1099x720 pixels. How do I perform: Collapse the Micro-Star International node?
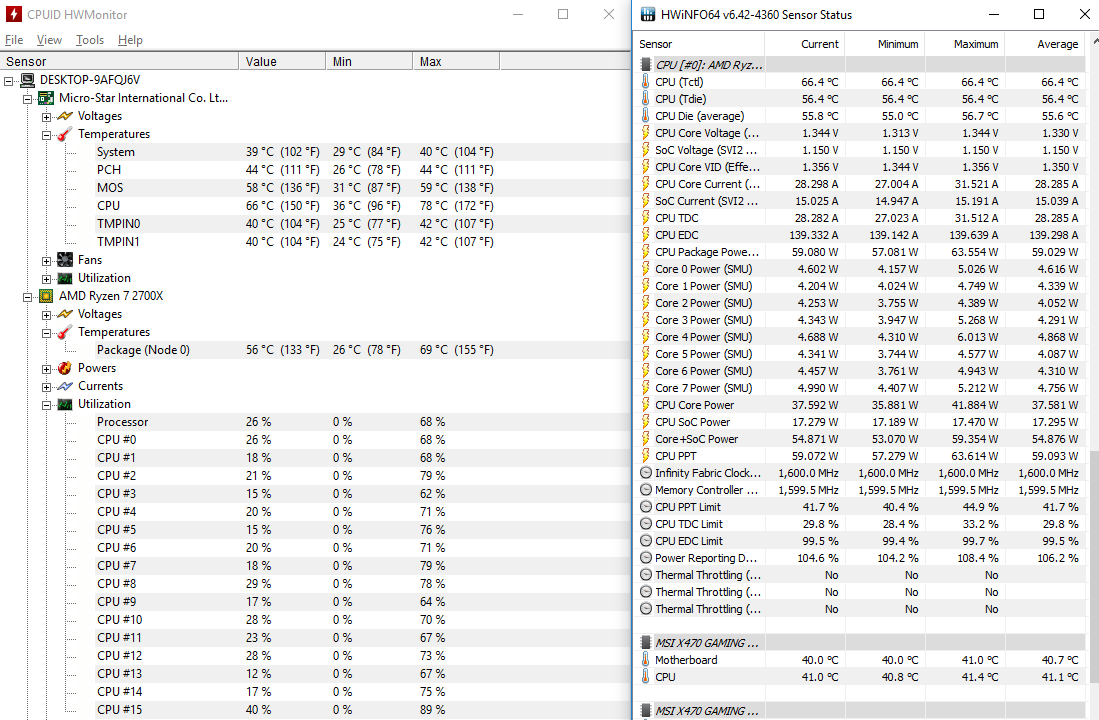click(x=27, y=99)
